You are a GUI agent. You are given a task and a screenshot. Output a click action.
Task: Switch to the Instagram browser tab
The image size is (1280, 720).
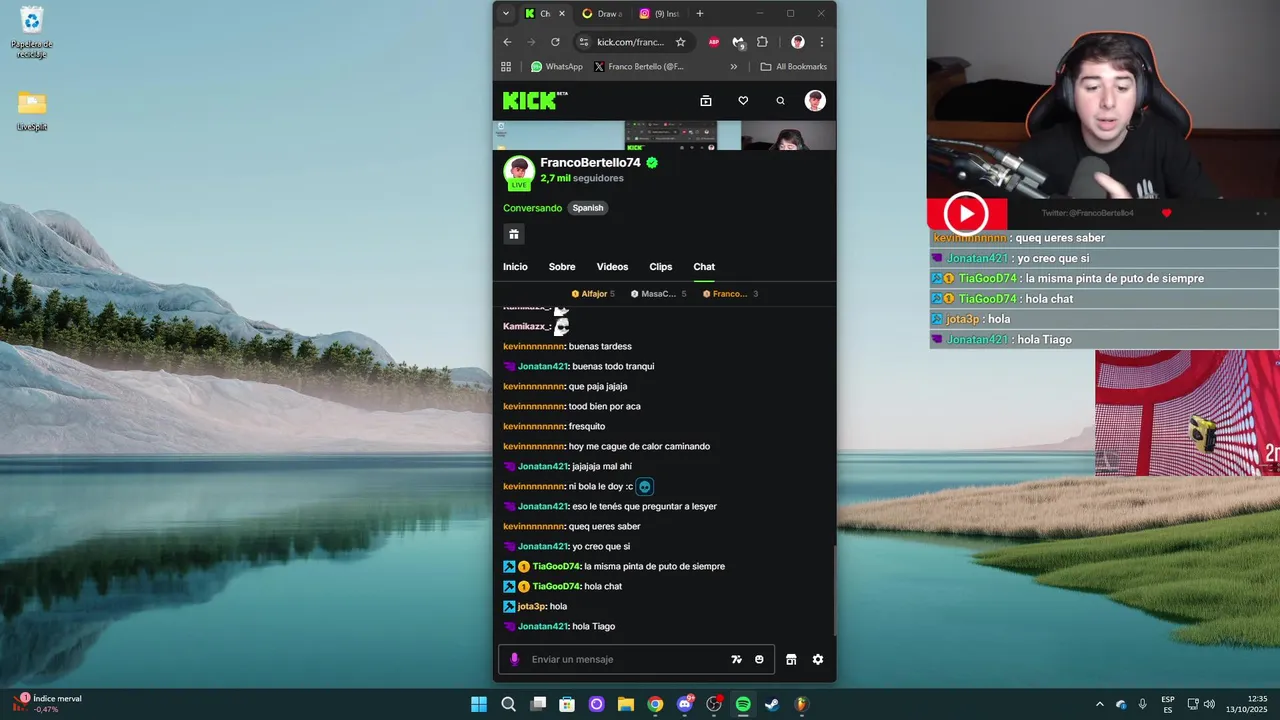tap(659, 13)
